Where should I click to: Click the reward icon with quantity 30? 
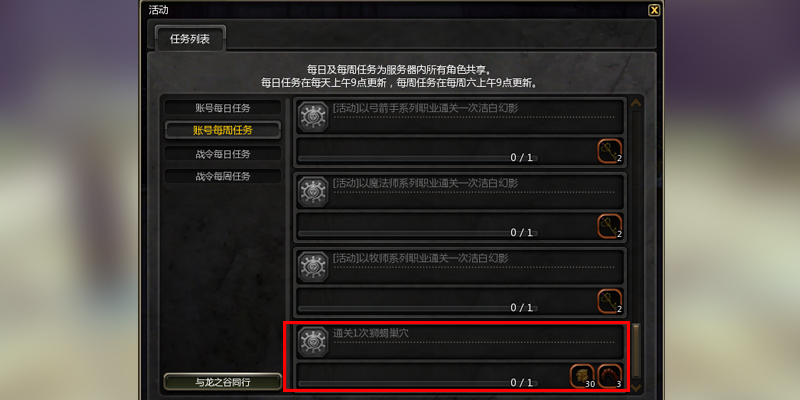582,376
